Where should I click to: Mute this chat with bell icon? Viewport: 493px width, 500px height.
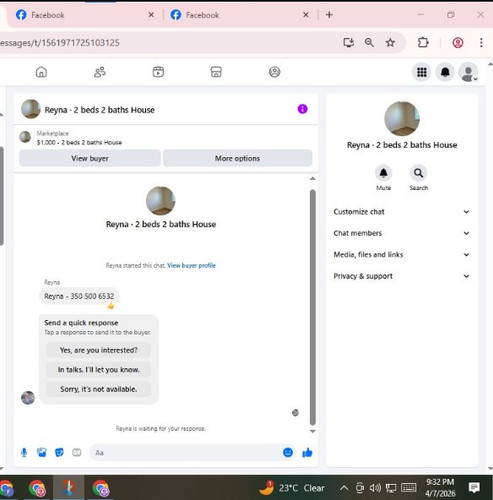383,173
